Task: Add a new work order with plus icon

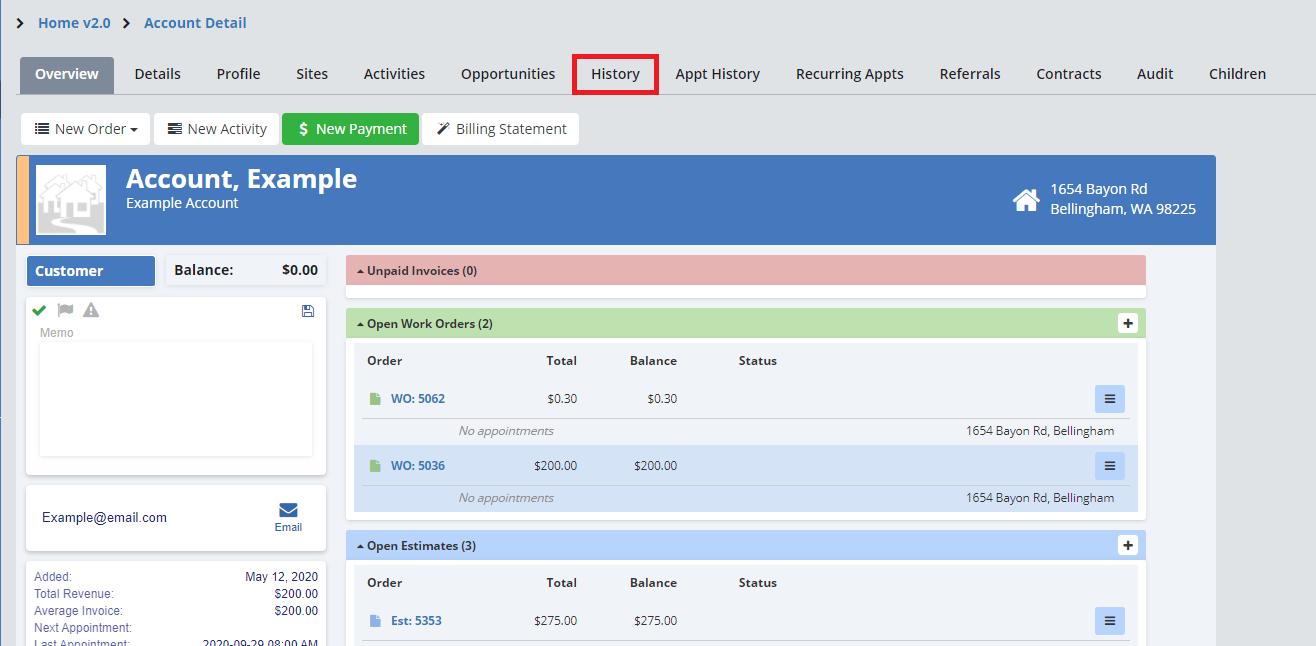Action: (1128, 323)
